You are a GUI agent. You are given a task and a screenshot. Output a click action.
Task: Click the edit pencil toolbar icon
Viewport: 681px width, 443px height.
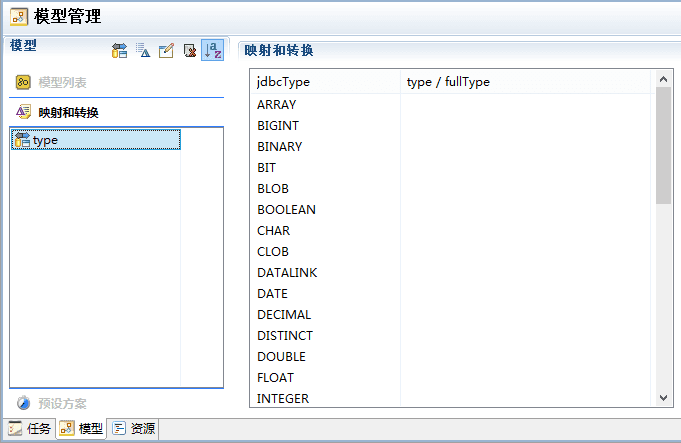point(166,51)
